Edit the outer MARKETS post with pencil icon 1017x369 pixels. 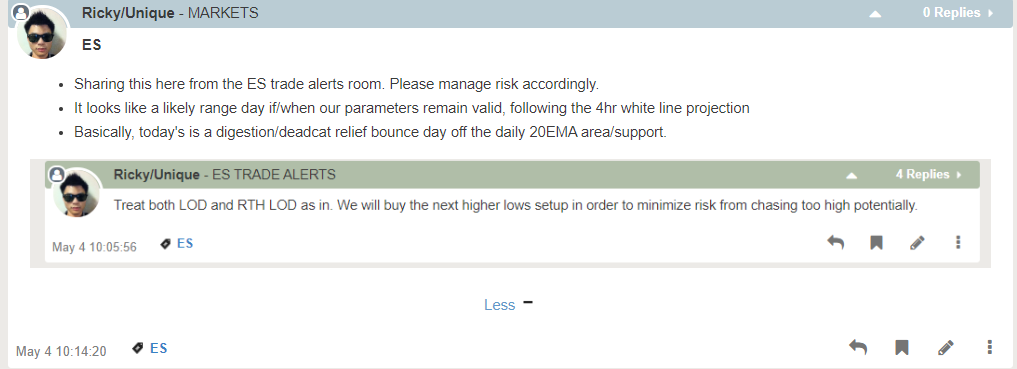click(946, 348)
